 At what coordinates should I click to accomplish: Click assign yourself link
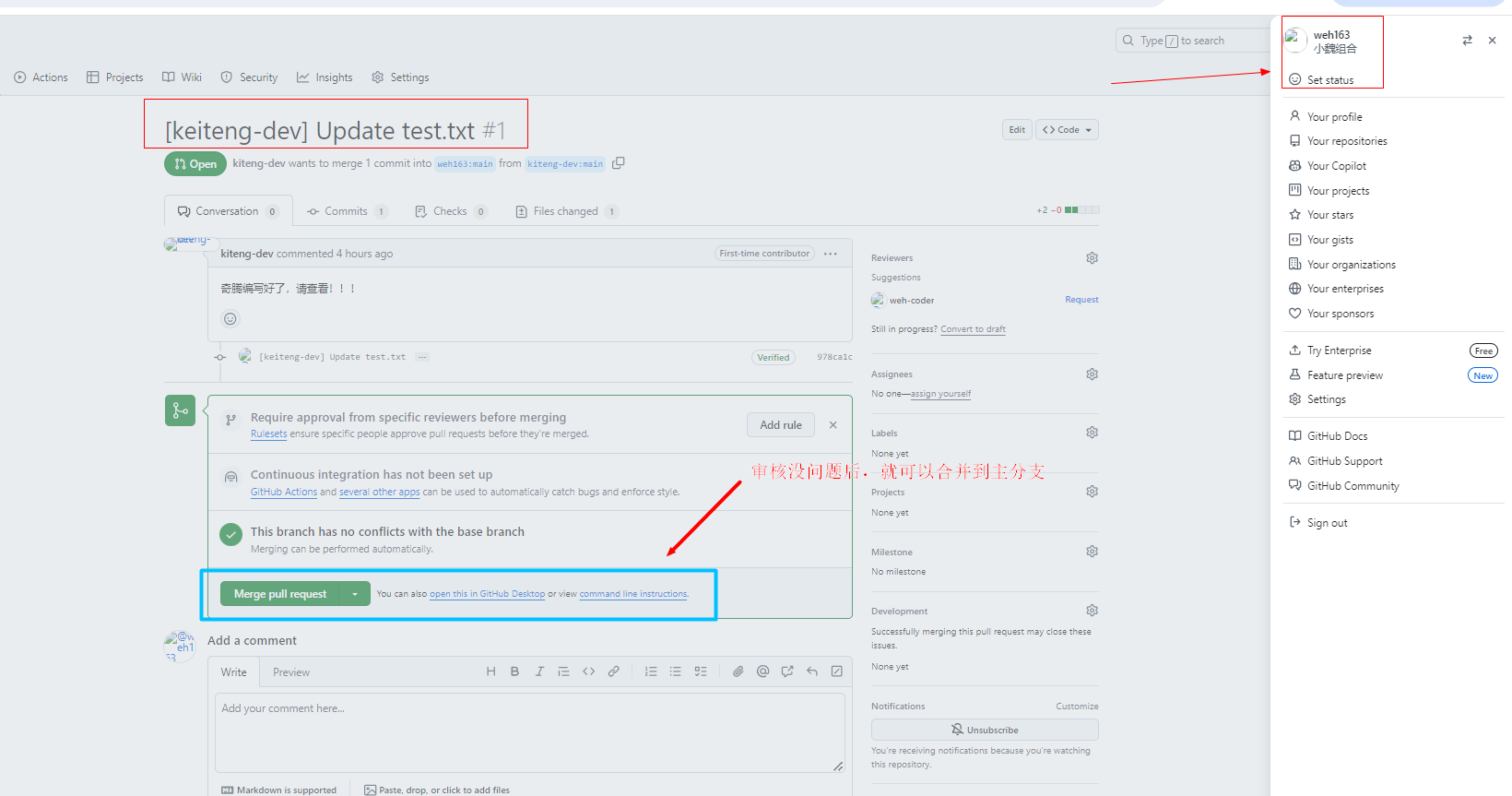click(940, 394)
